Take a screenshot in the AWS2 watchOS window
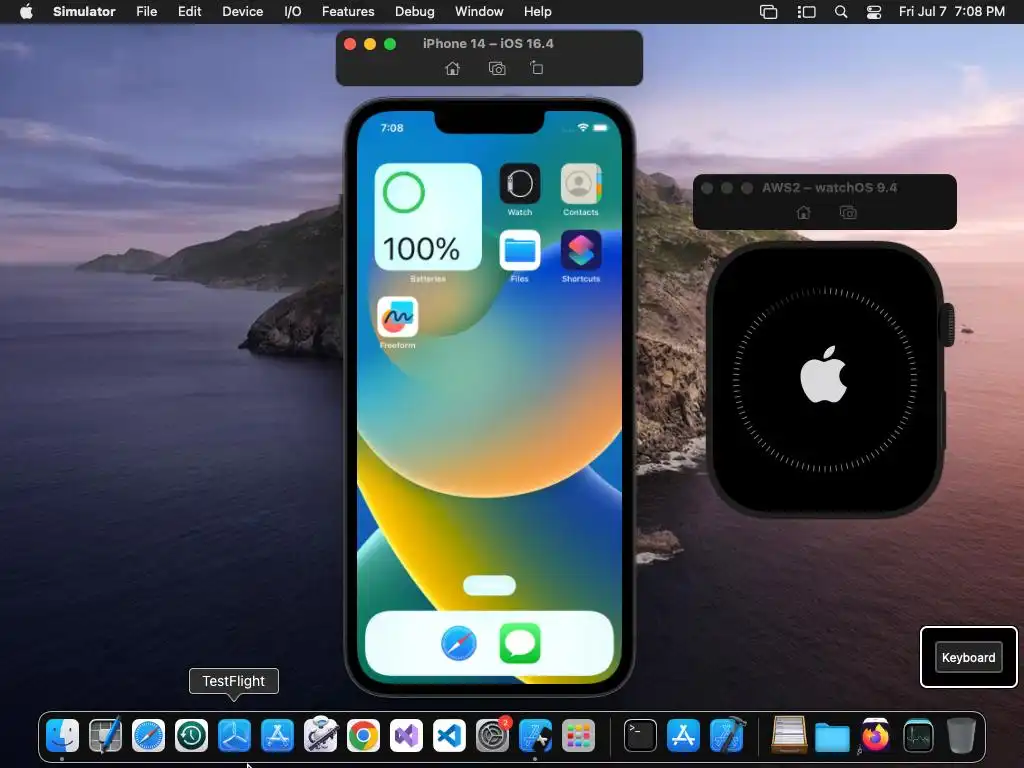This screenshot has height=768, width=1024. pos(848,213)
